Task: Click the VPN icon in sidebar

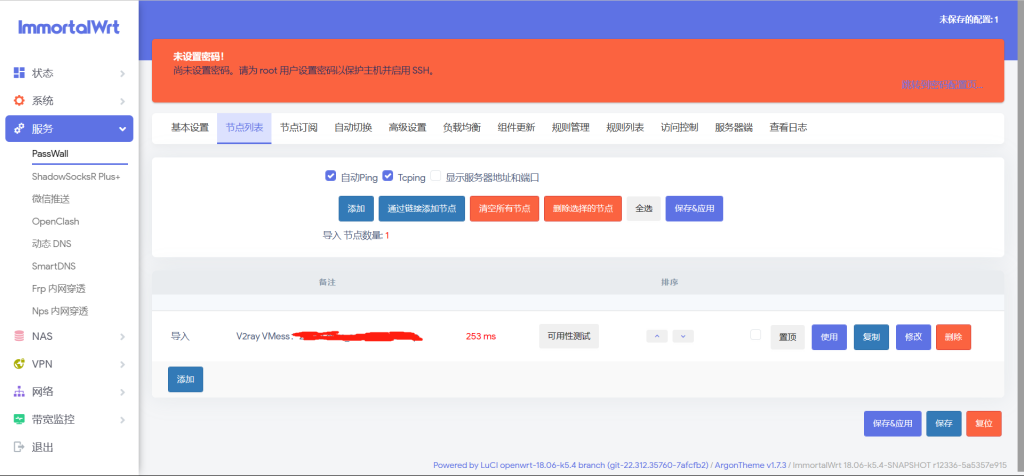Action: 19,364
